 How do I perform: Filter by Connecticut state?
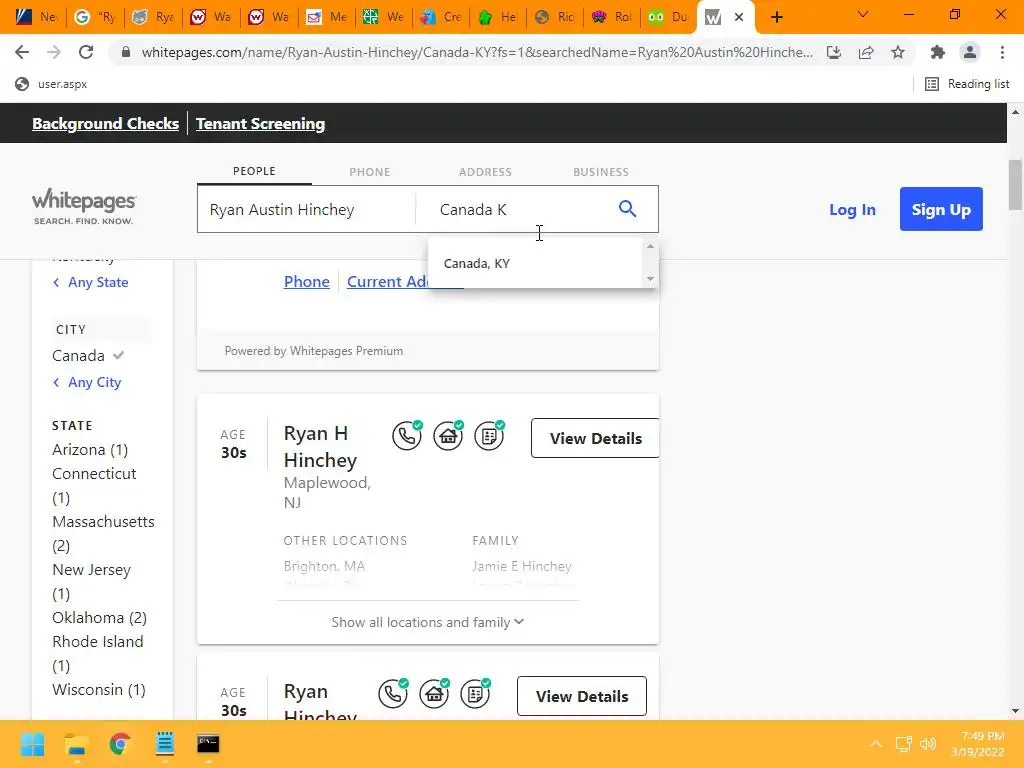pos(94,485)
